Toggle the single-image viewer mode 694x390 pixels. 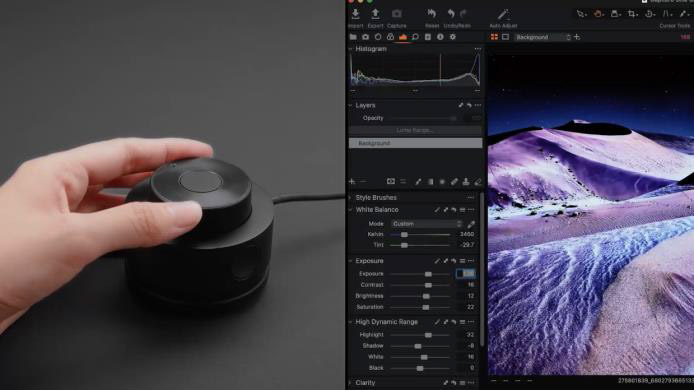click(x=505, y=37)
